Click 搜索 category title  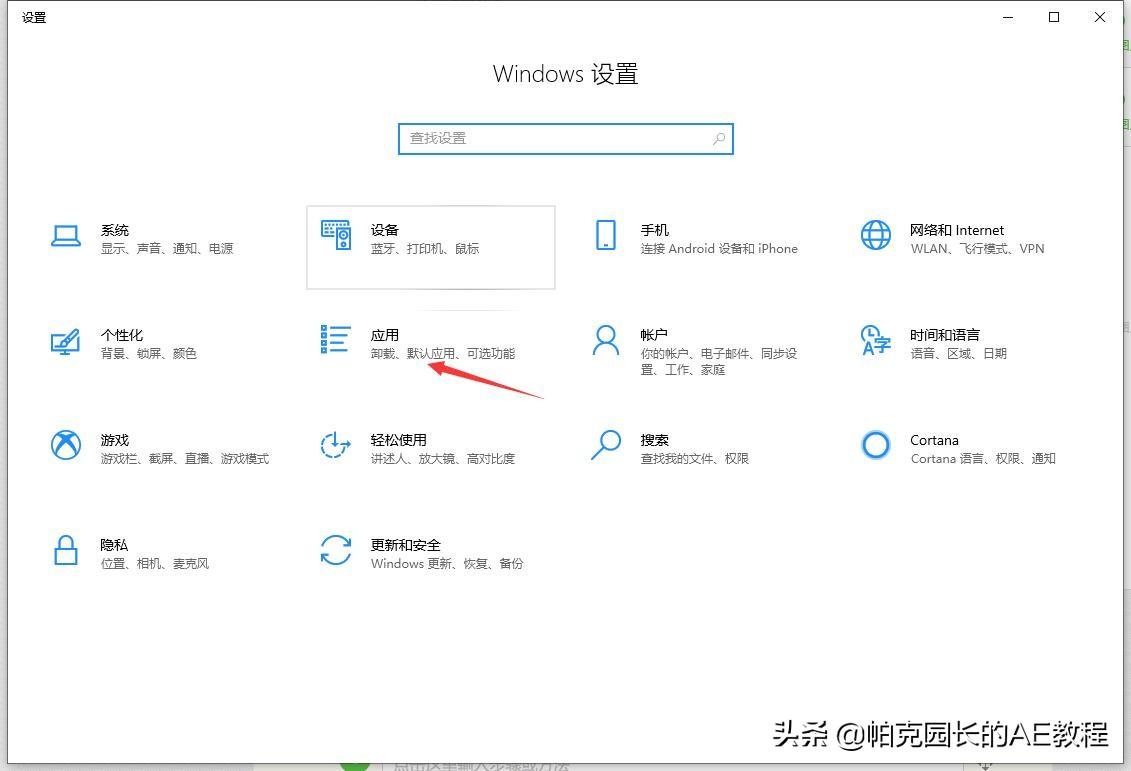[654, 440]
